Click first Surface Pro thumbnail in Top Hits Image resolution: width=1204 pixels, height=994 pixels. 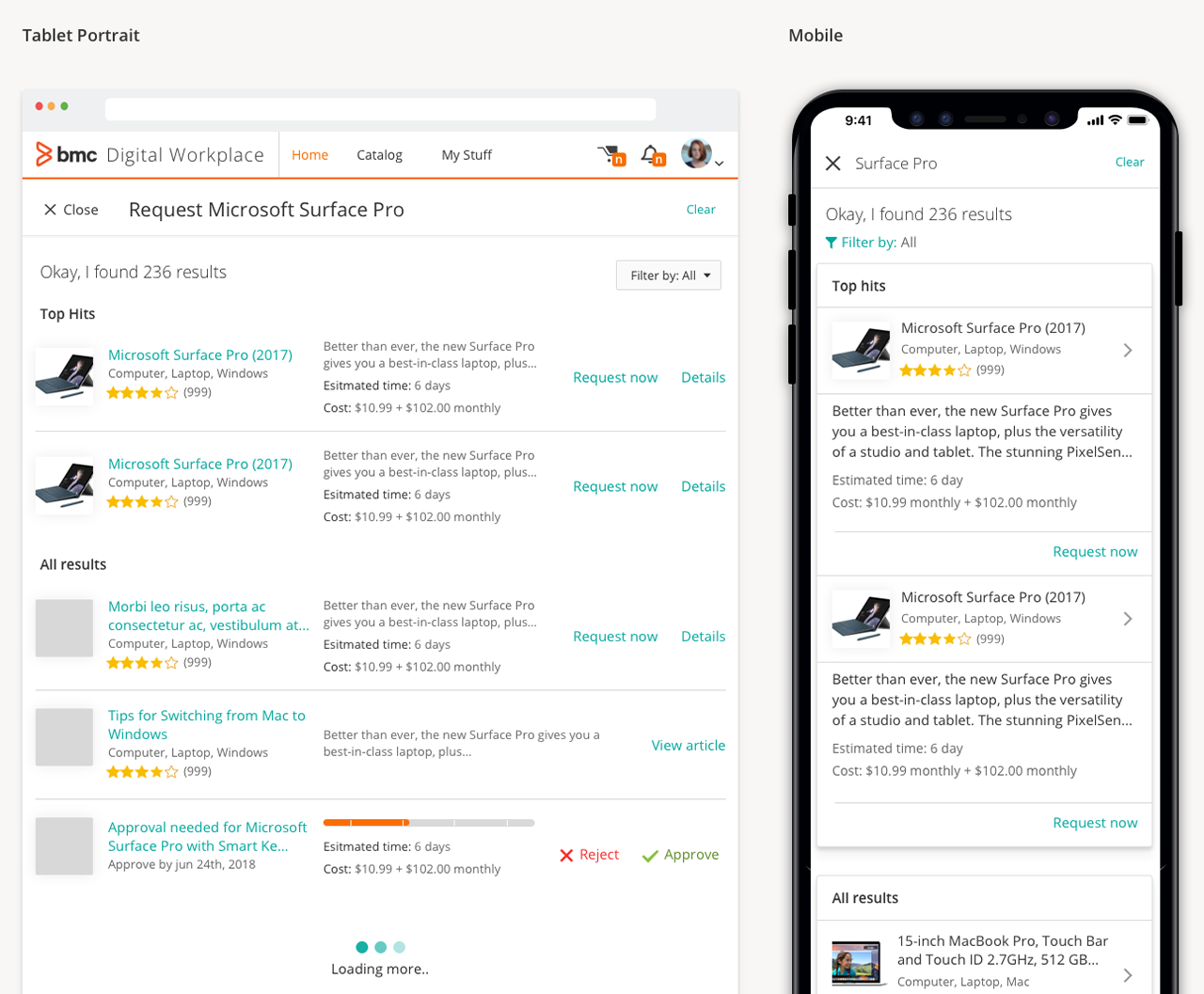click(64, 376)
